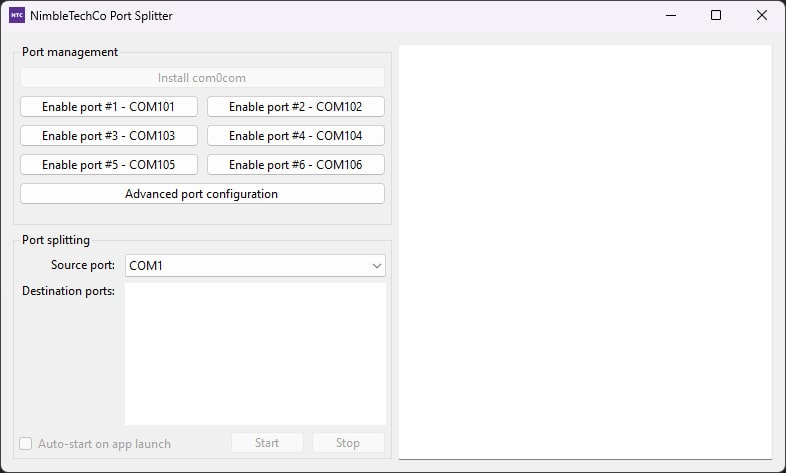Click the Start button
Image resolution: width=786 pixels, height=473 pixels.
point(267,443)
